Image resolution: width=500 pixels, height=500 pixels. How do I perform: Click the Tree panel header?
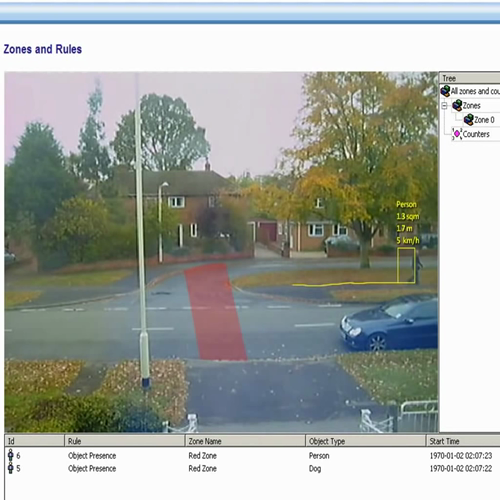pos(470,78)
